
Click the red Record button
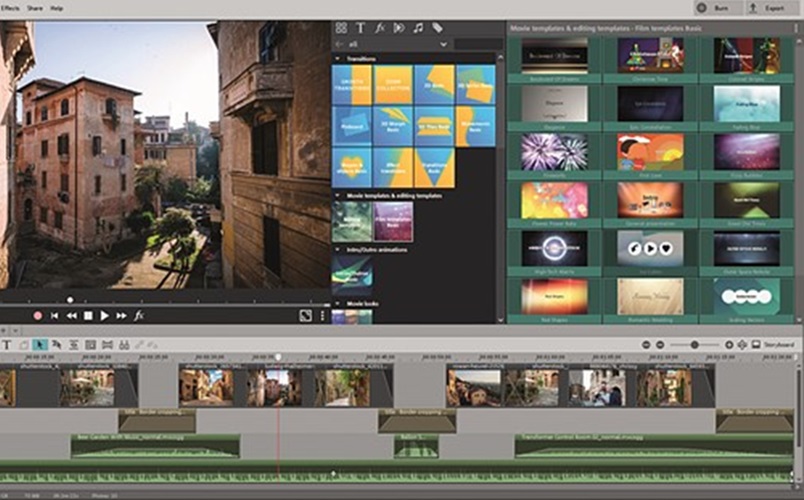(x=38, y=316)
